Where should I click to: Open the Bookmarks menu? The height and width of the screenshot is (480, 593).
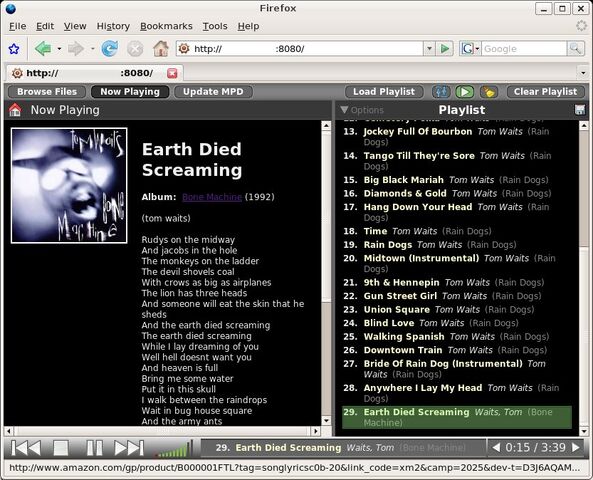(x=166, y=26)
